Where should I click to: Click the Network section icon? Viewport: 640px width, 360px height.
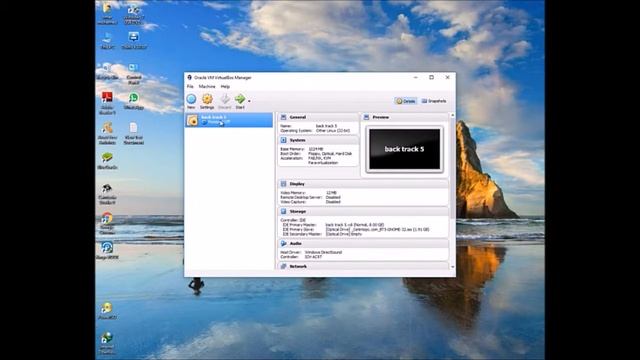(x=284, y=266)
